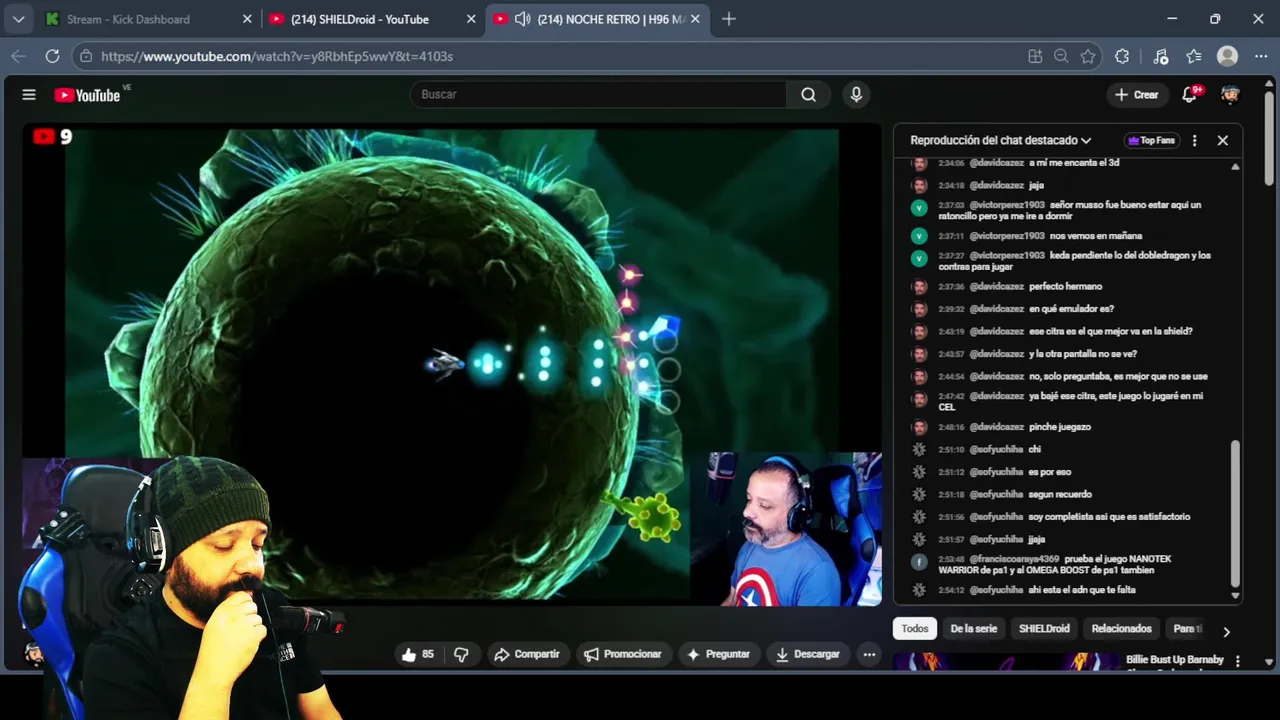This screenshot has height=720, width=1280.
Task: Open a new browser tab
Action: [x=729, y=19]
